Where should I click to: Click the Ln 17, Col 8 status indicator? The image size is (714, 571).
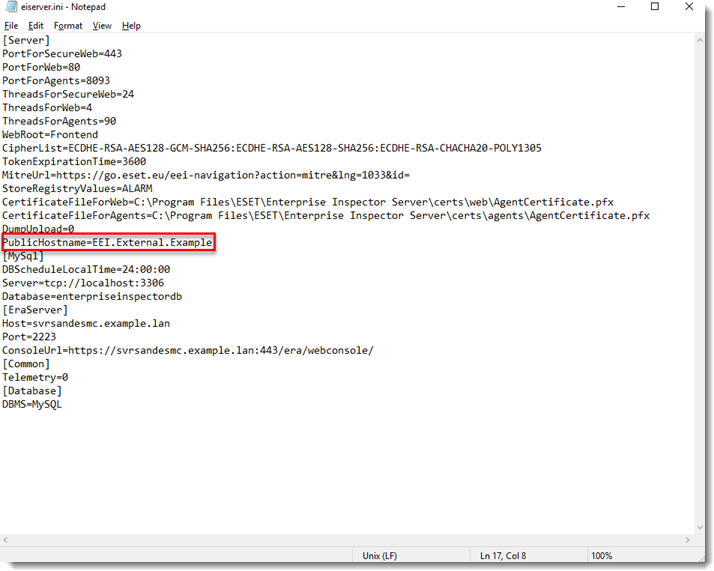pyautogui.click(x=503, y=556)
